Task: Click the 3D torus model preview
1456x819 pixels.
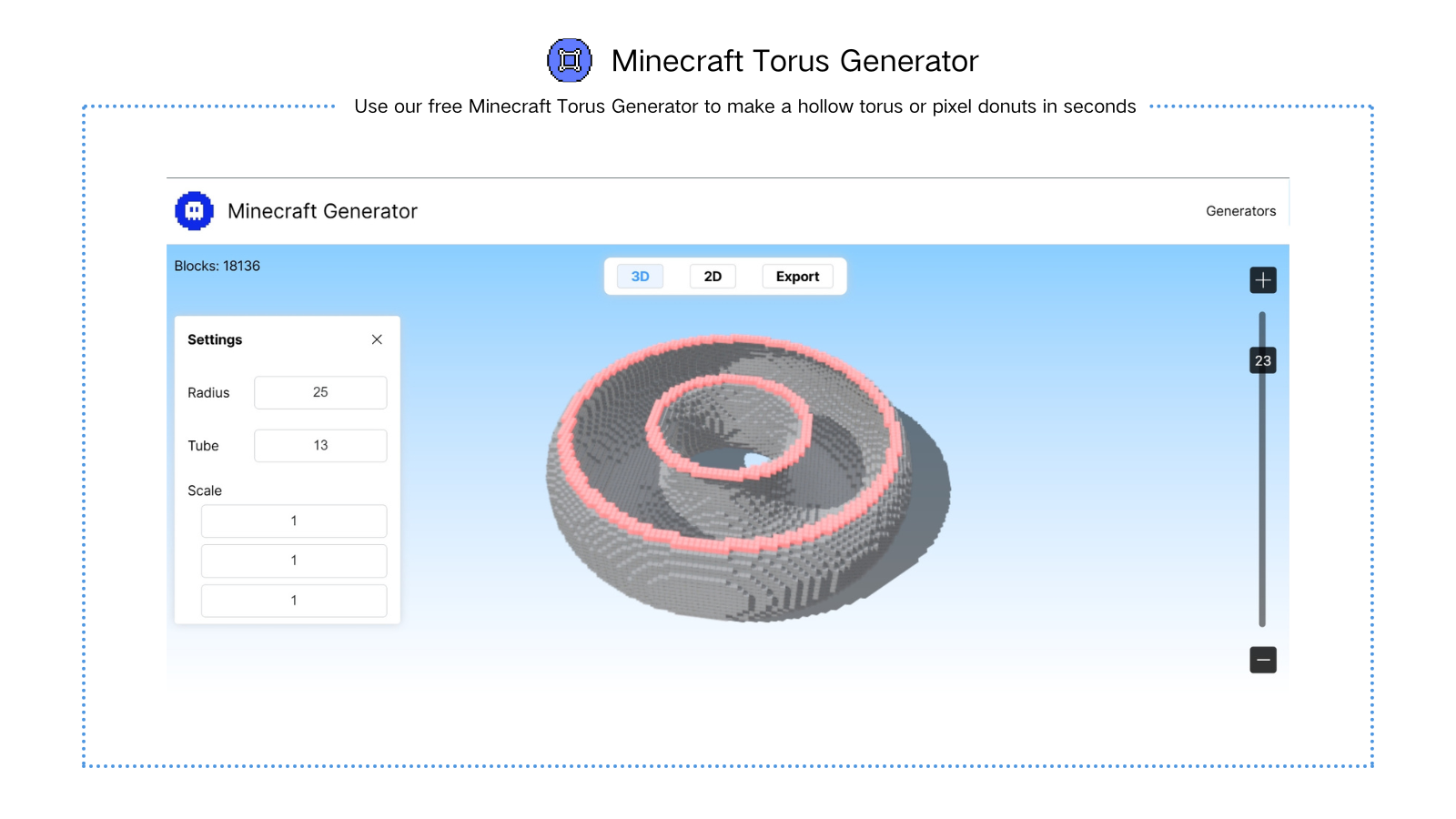Action: pos(748,478)
